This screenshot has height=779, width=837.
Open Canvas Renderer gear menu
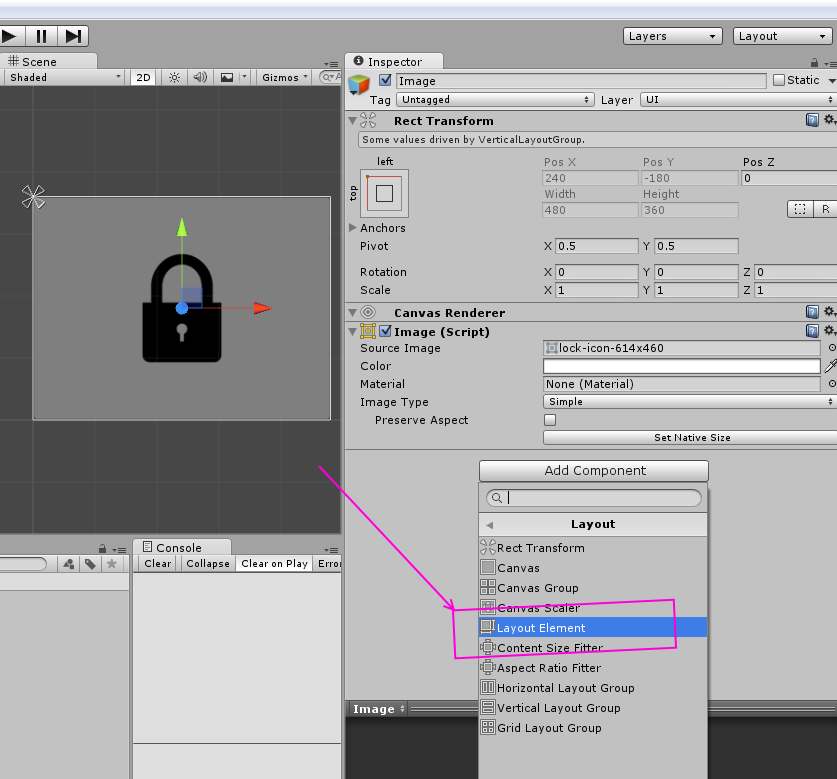pos(829,312)
